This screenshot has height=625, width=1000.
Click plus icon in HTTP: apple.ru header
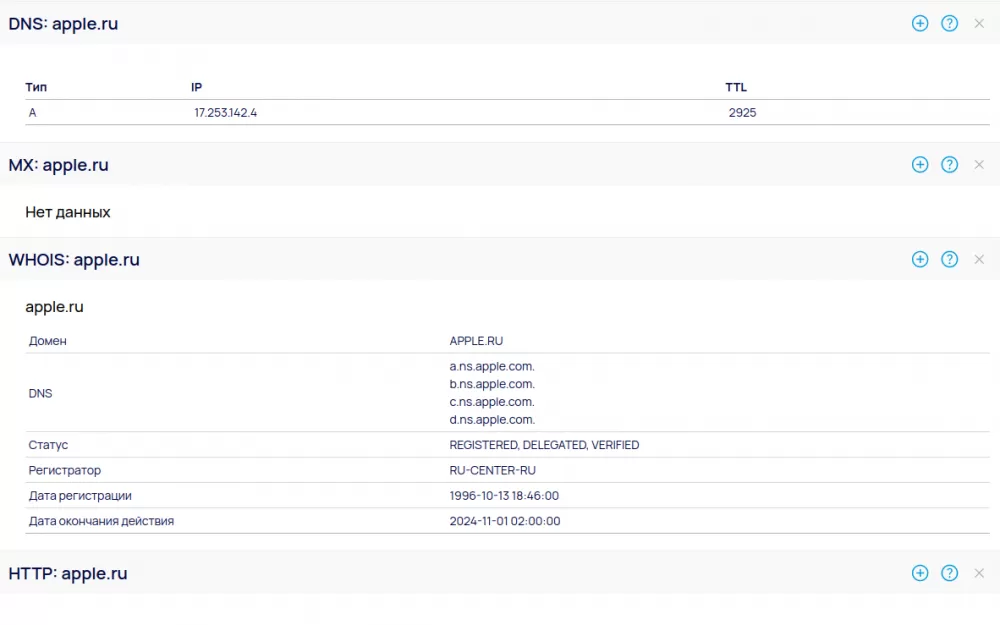[x=920, y=573]
